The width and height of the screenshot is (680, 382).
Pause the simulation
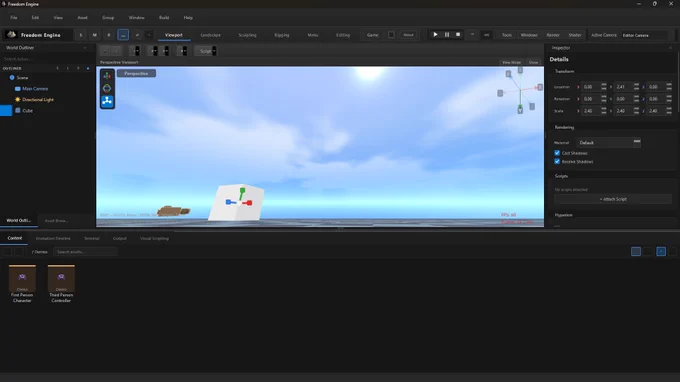point(447,35)
